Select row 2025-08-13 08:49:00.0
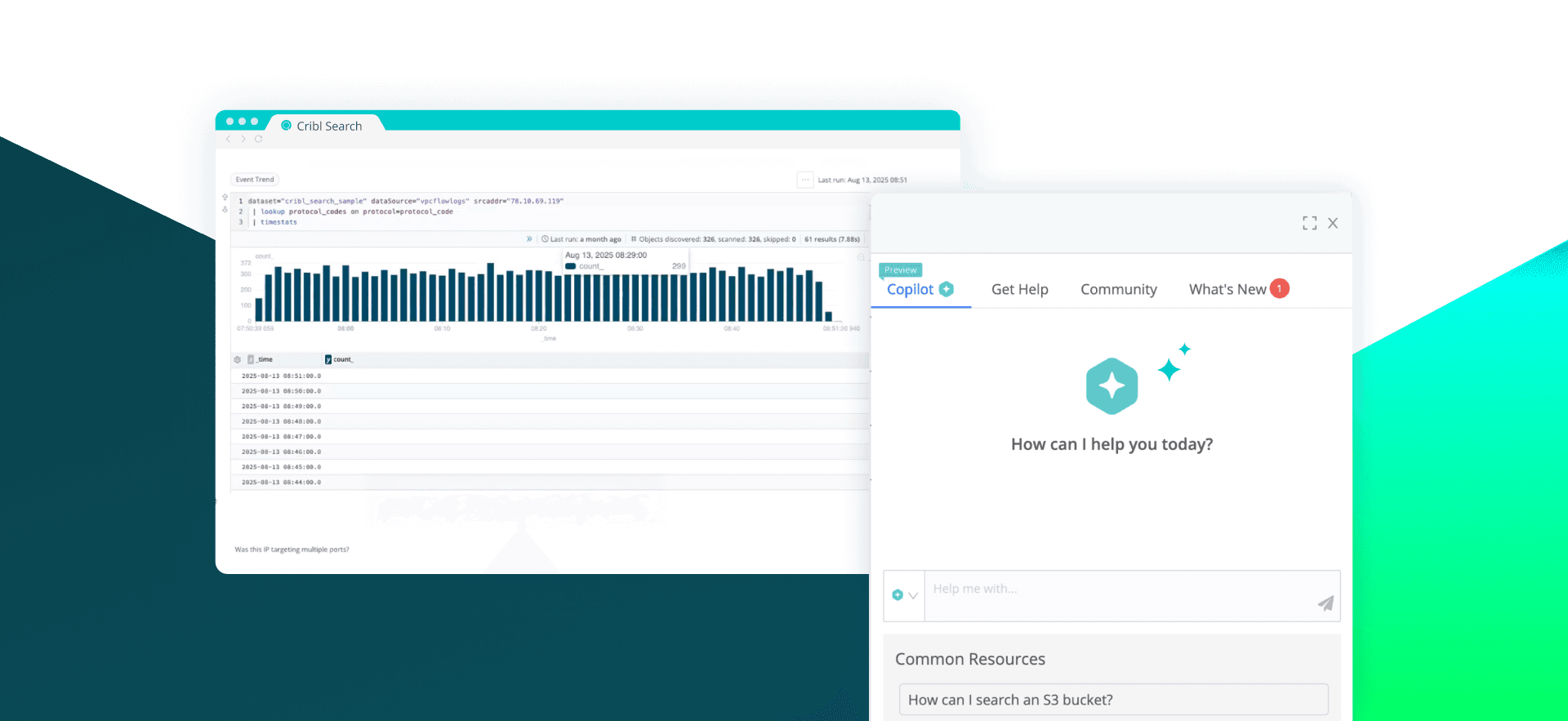 [550, 406]
